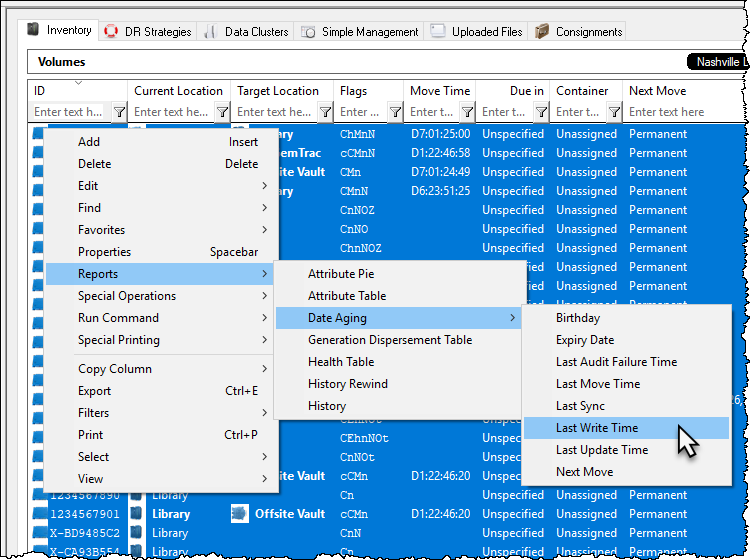The image size is (750, 560).
Task: Switch to the Simple Management tab
Action: point(359,32)
